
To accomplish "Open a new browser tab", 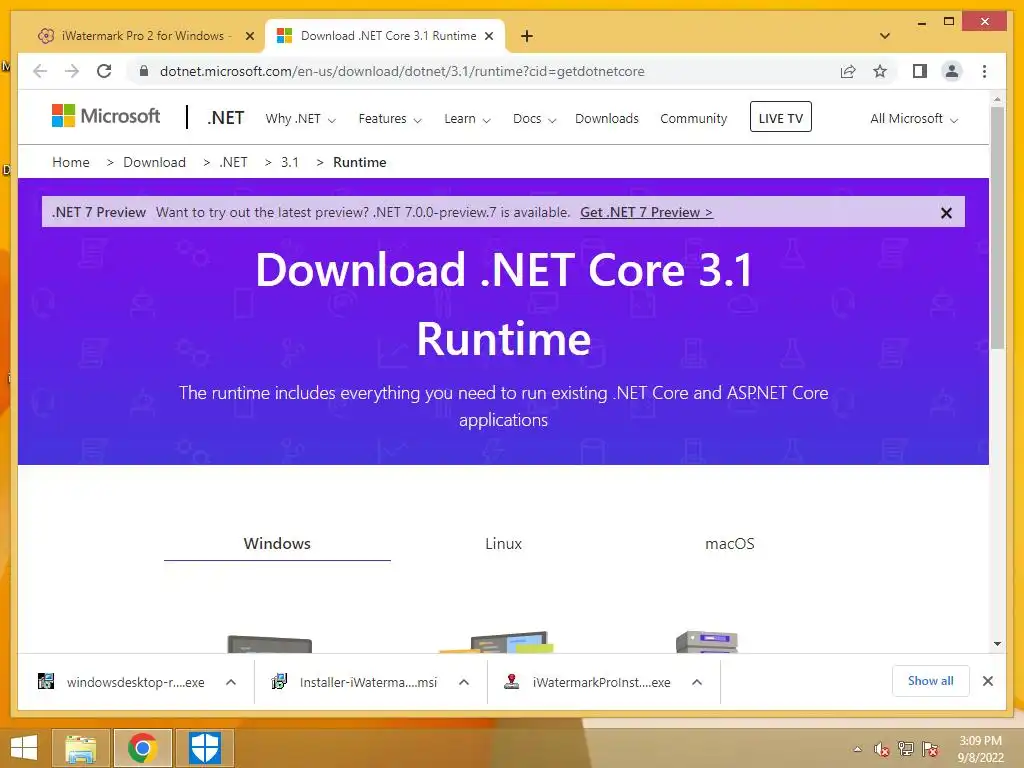I will [x=527, y=36].
